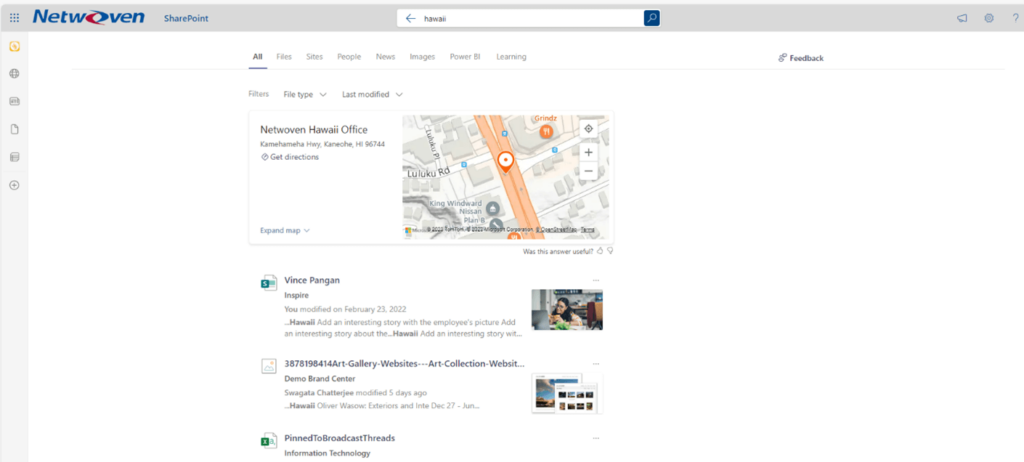Click Get directions link
The height and width of the screenshot is (462, 1024).
coord(290,157)
